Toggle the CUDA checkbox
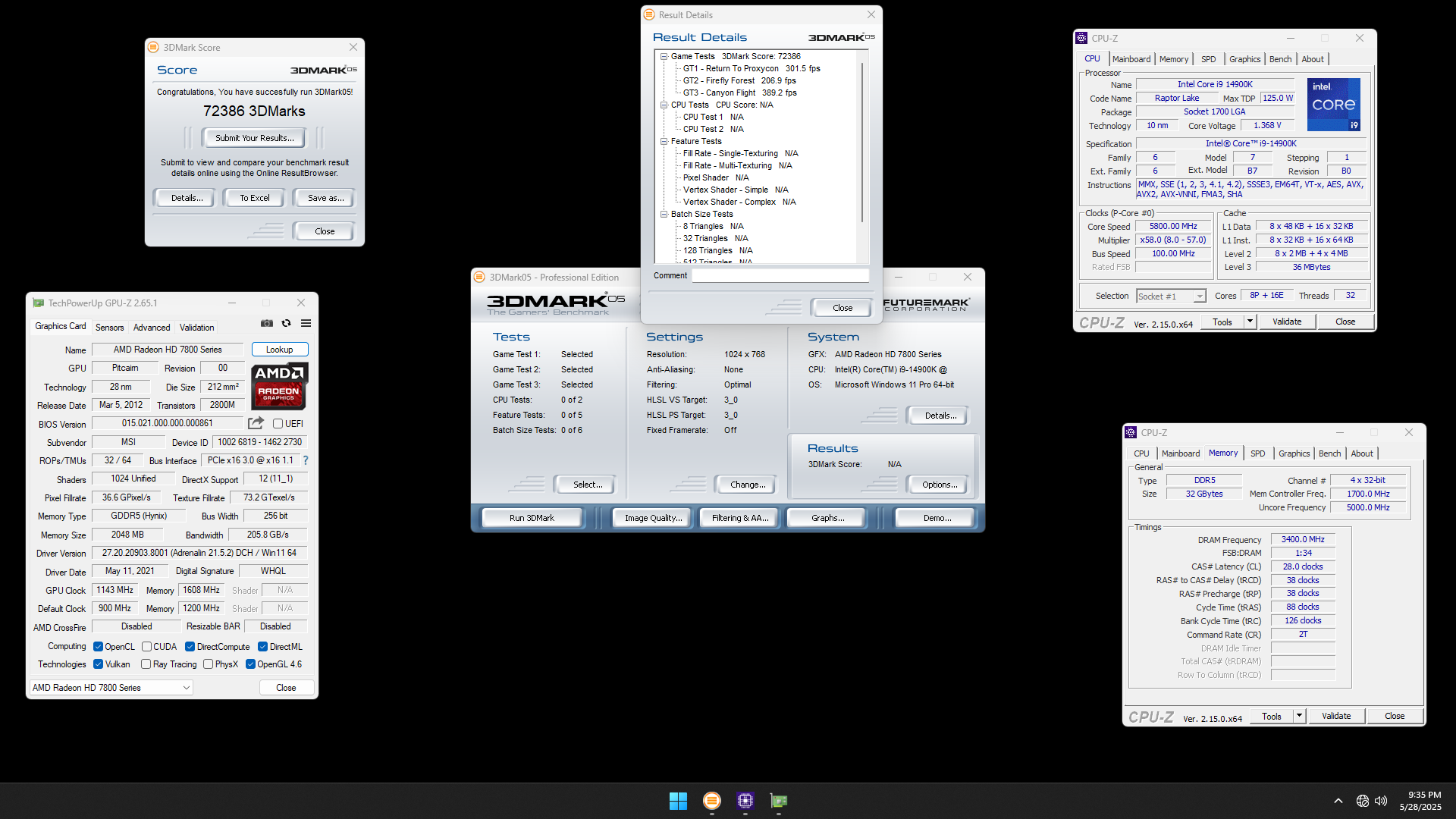 (146, 647)
